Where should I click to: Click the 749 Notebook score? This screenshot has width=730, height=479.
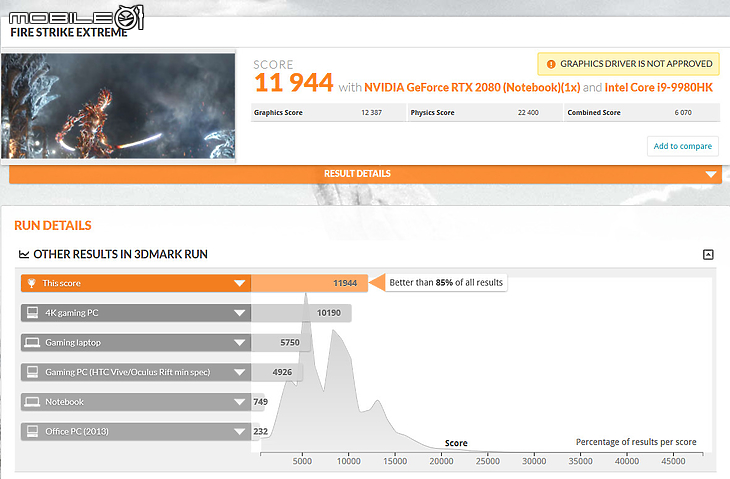260,402
